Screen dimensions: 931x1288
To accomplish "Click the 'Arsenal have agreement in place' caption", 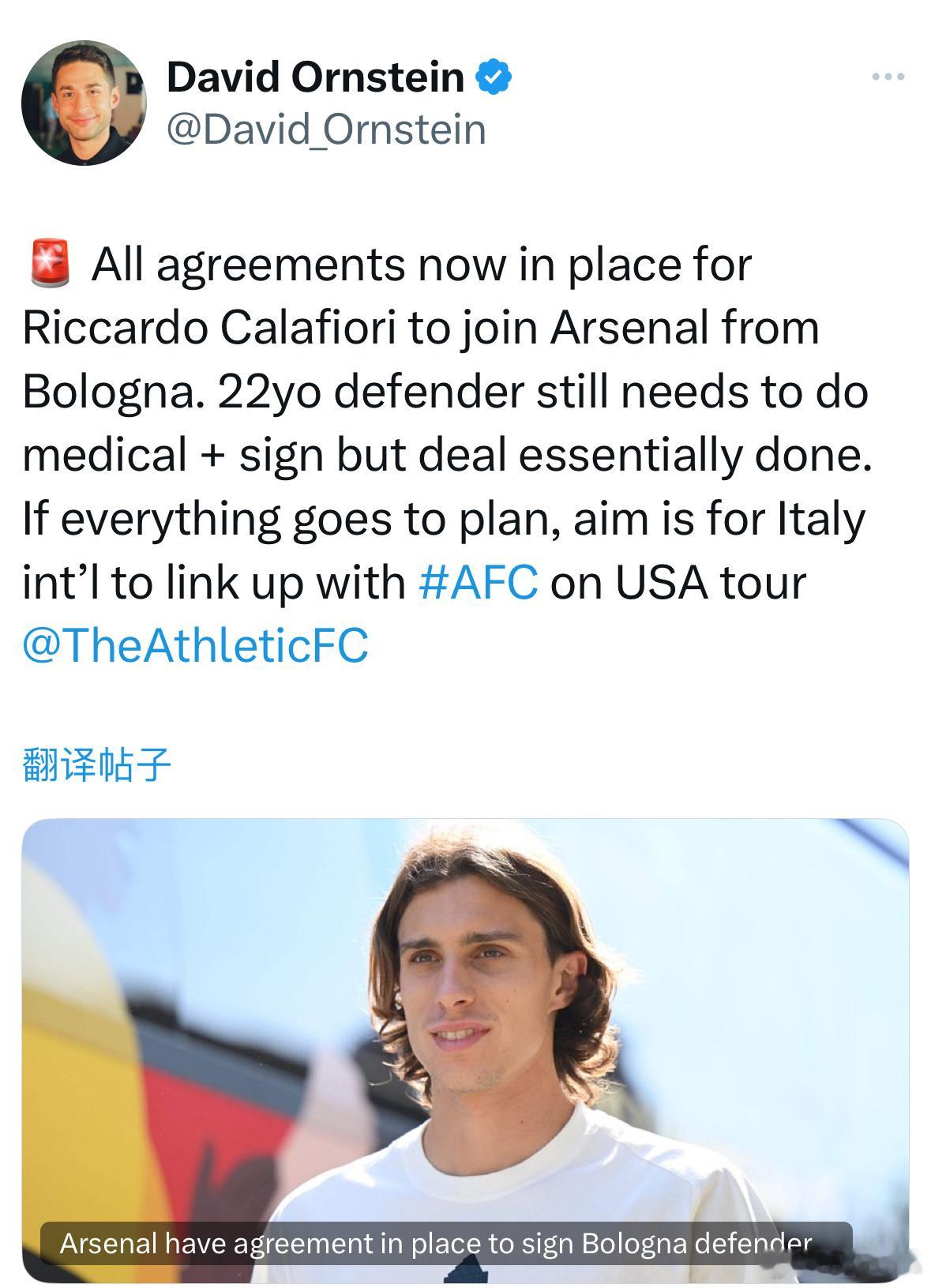I will (436, 1244).
